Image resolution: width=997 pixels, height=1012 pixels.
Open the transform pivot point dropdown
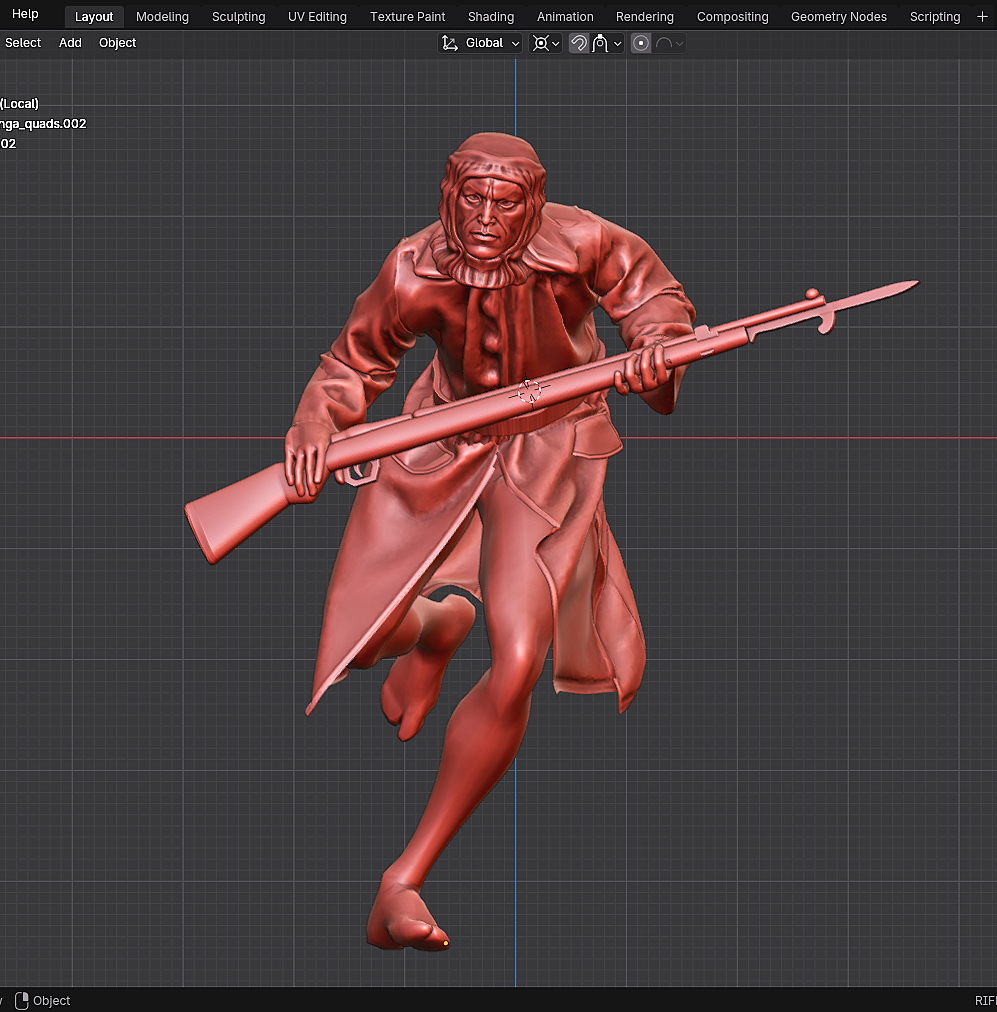coord(545,43)
